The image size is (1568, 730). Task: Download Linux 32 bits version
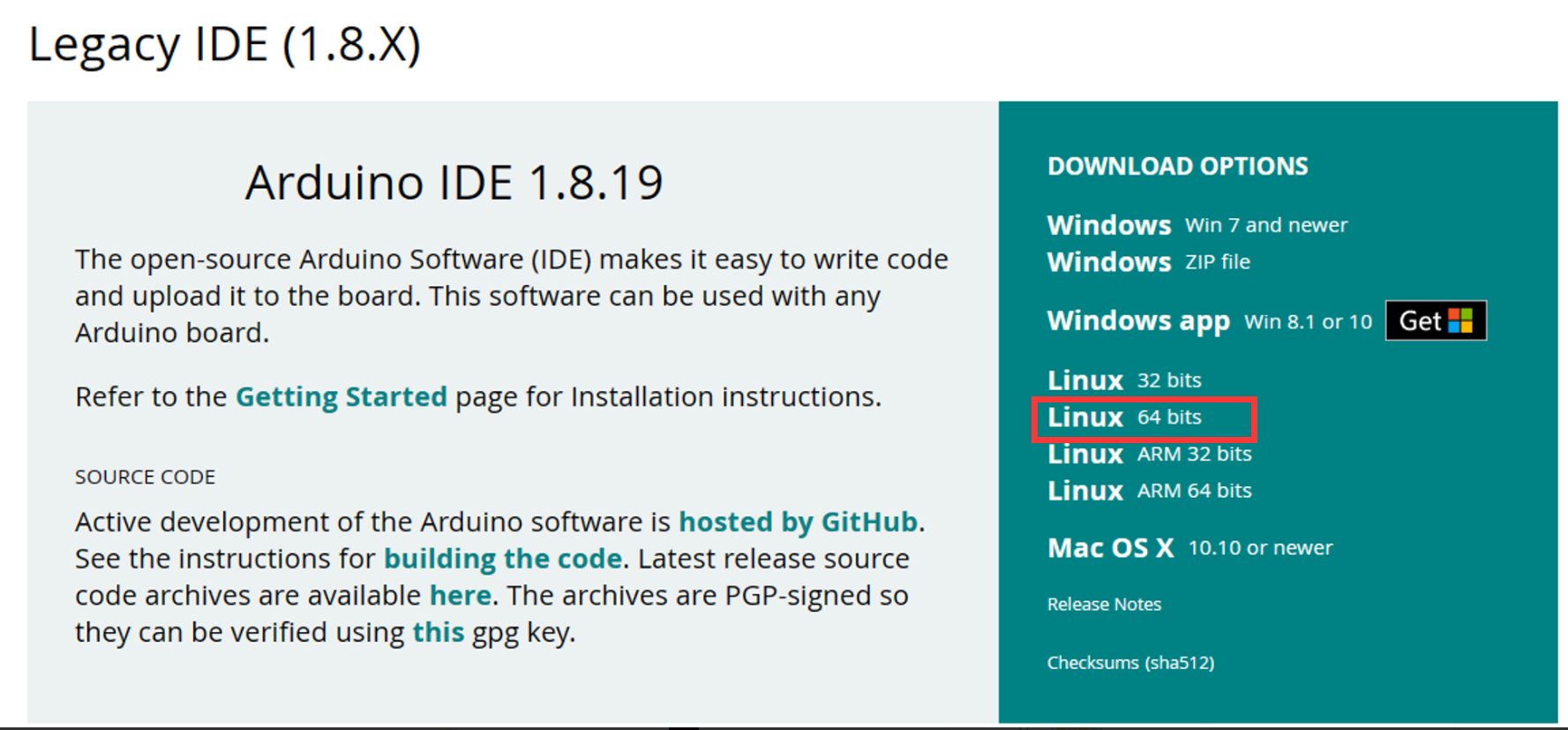pyautogui.click(x=1124, y=380)
